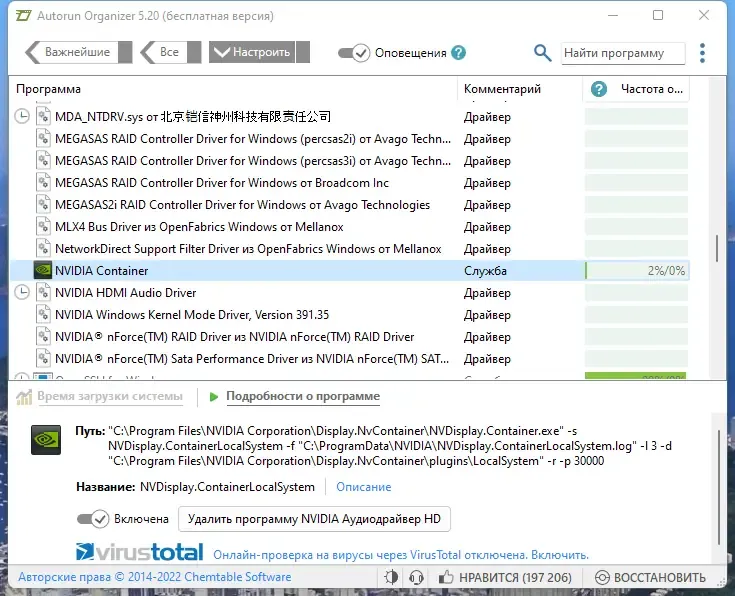Screen dimensions: 735x596
Task: Toggle the Включена enabled switch
Action: (93, 519)
